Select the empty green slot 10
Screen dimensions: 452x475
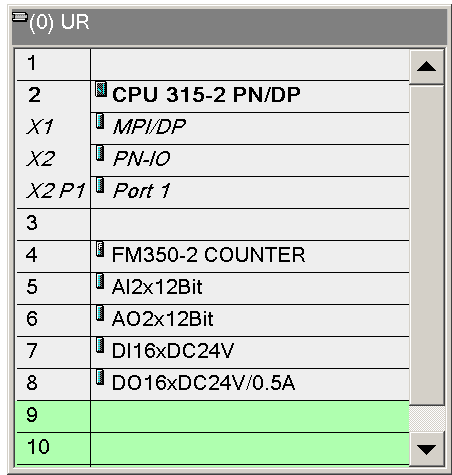point(213,449)
